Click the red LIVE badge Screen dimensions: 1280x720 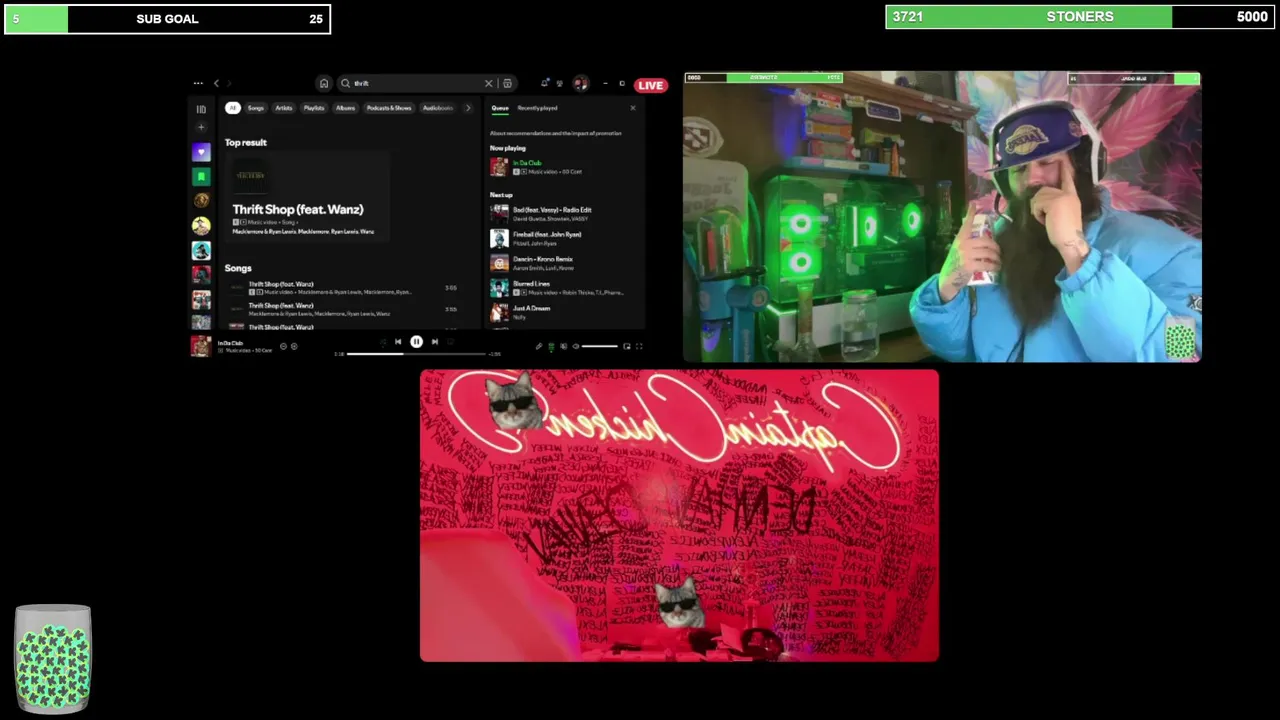point(651,85)
